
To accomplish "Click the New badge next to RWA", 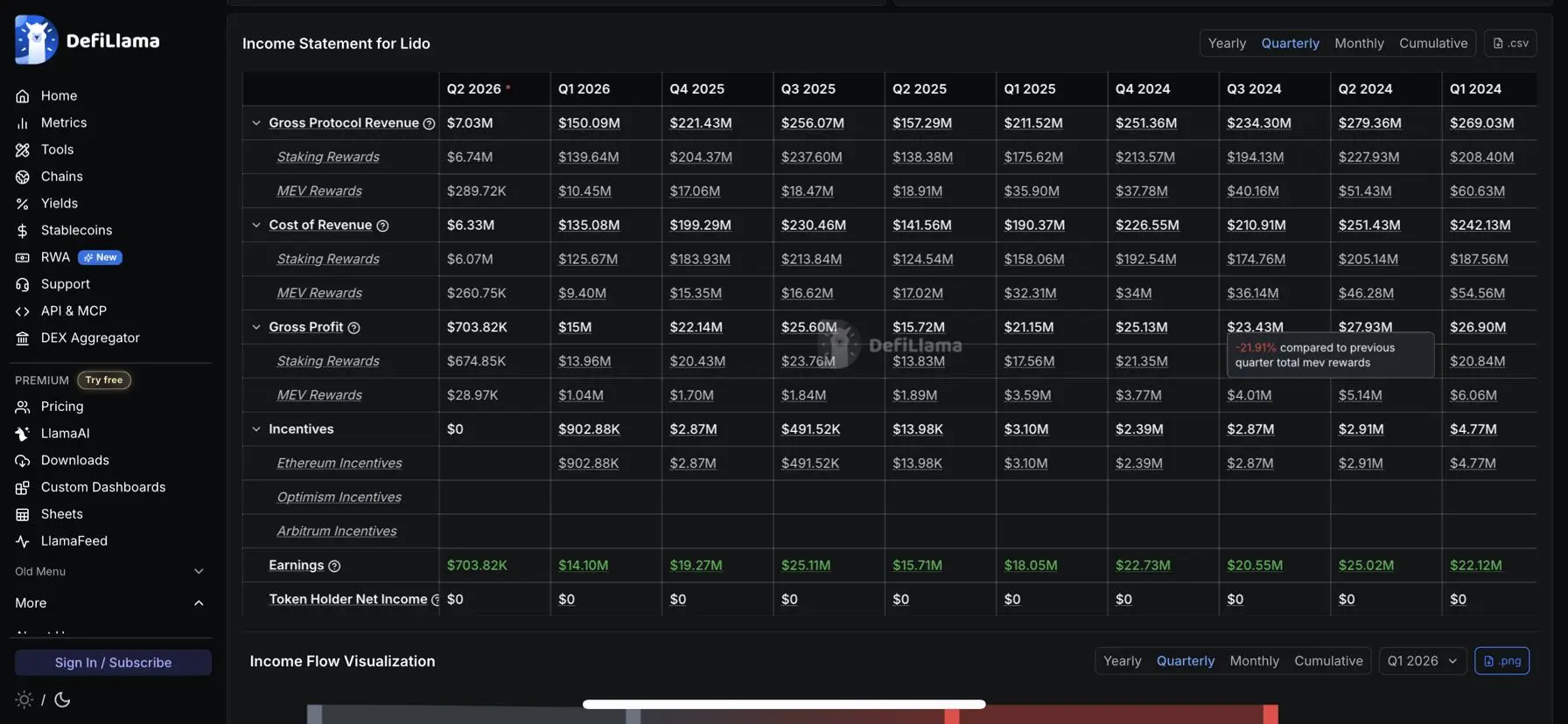I will tap(100, 258).
